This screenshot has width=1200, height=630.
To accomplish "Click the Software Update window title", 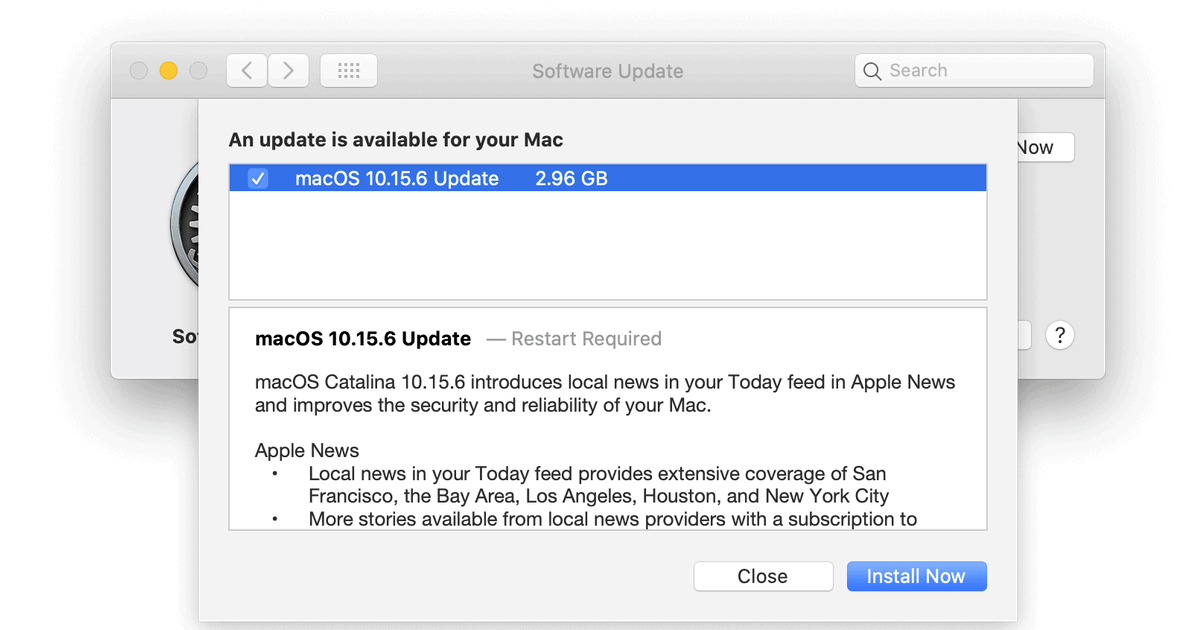I will pos(607,71).
